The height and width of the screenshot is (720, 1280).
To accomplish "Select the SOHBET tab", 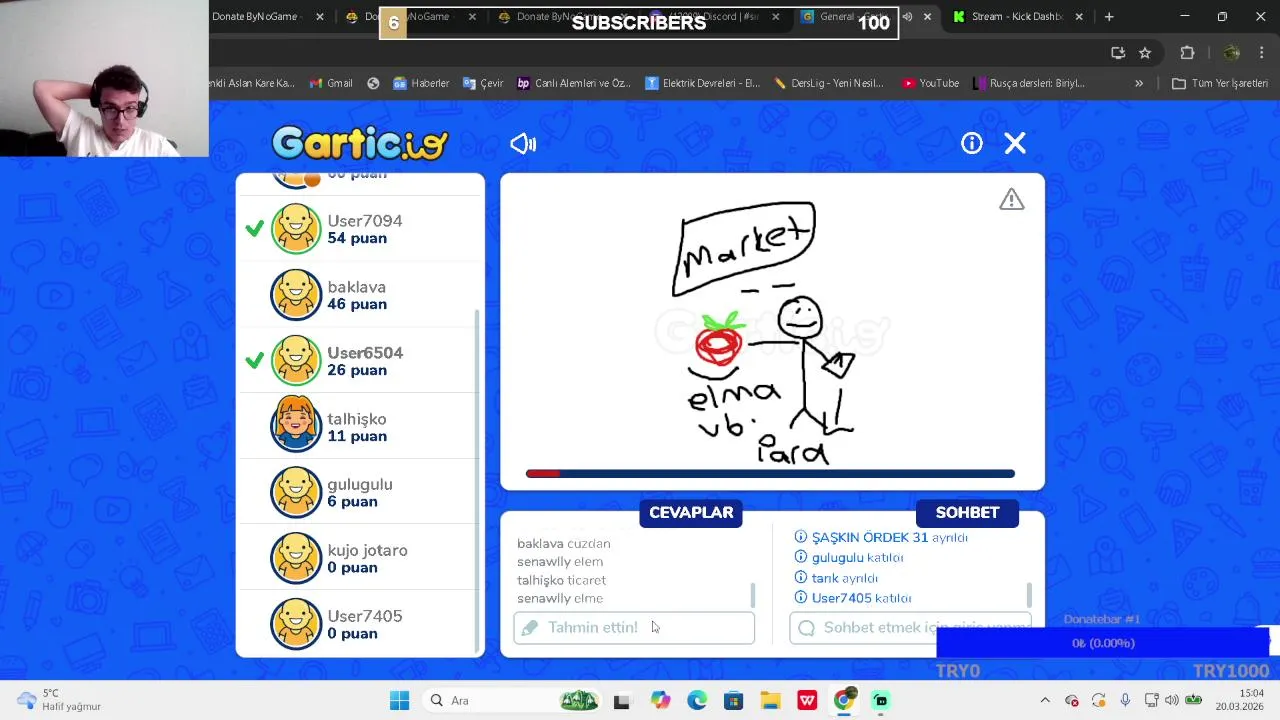I will (967, 512).
